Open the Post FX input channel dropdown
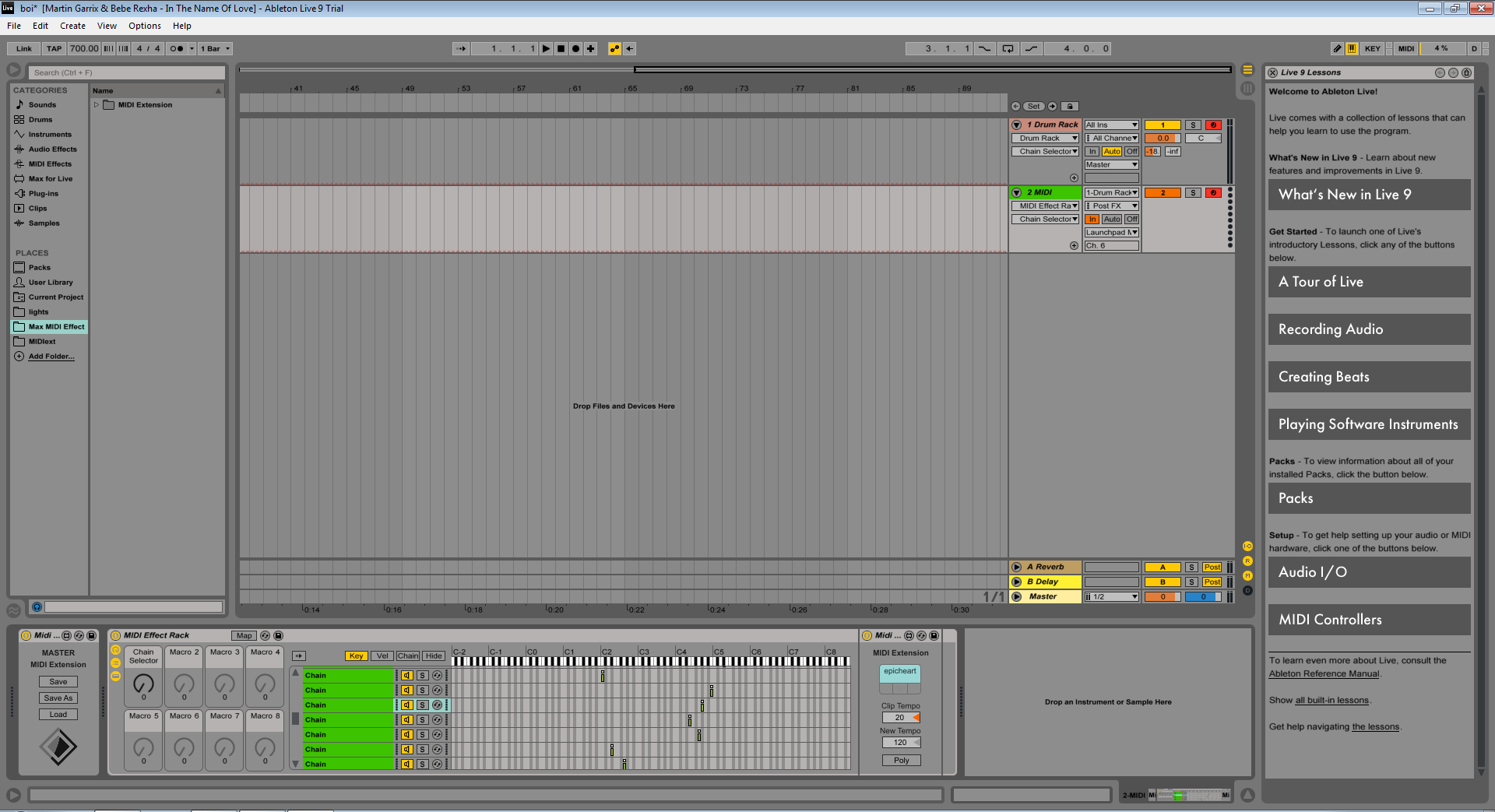The image size is (1495, 812). pos(1112,206)
